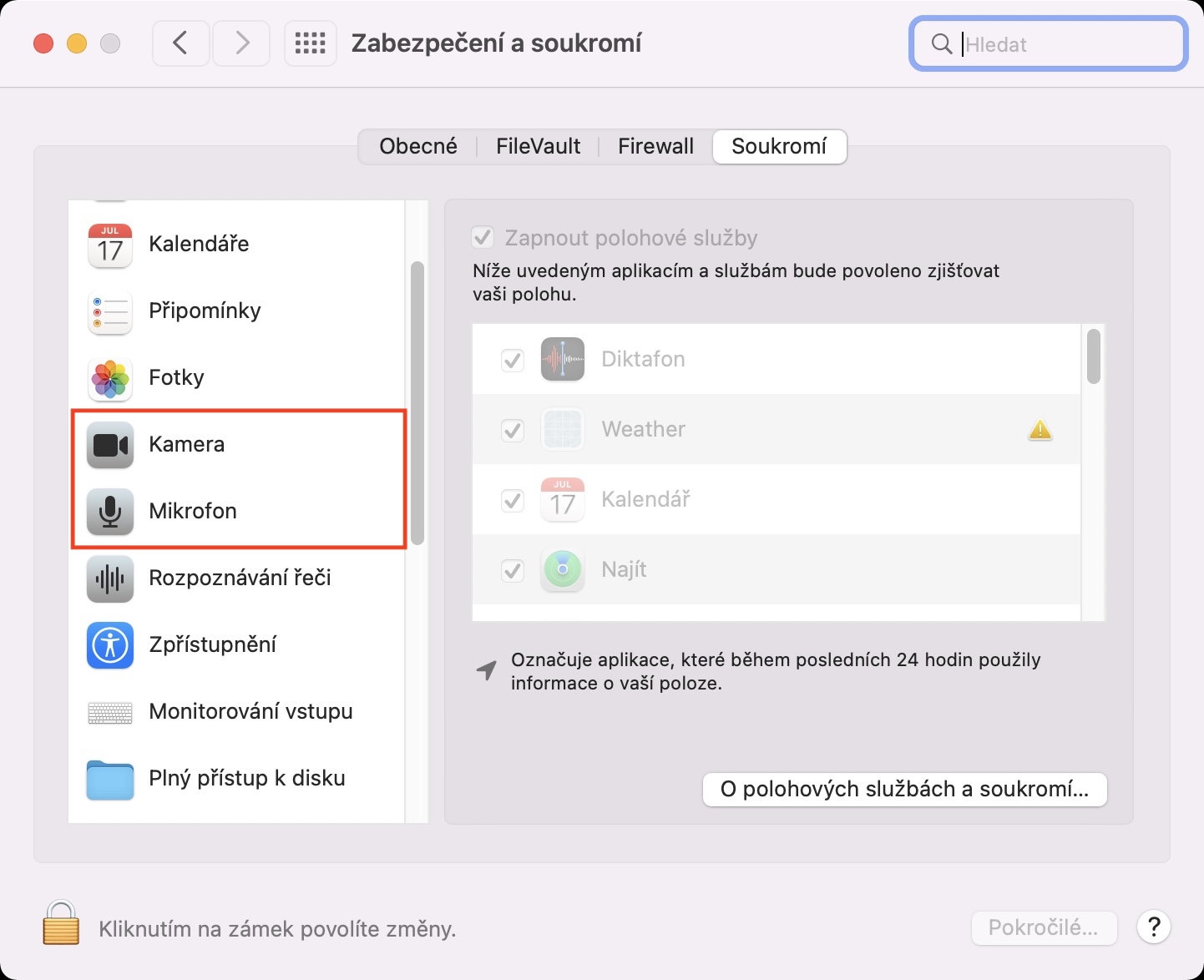Show all preferences grid icon
This screenshot has width=1204, height=980.
311,43
